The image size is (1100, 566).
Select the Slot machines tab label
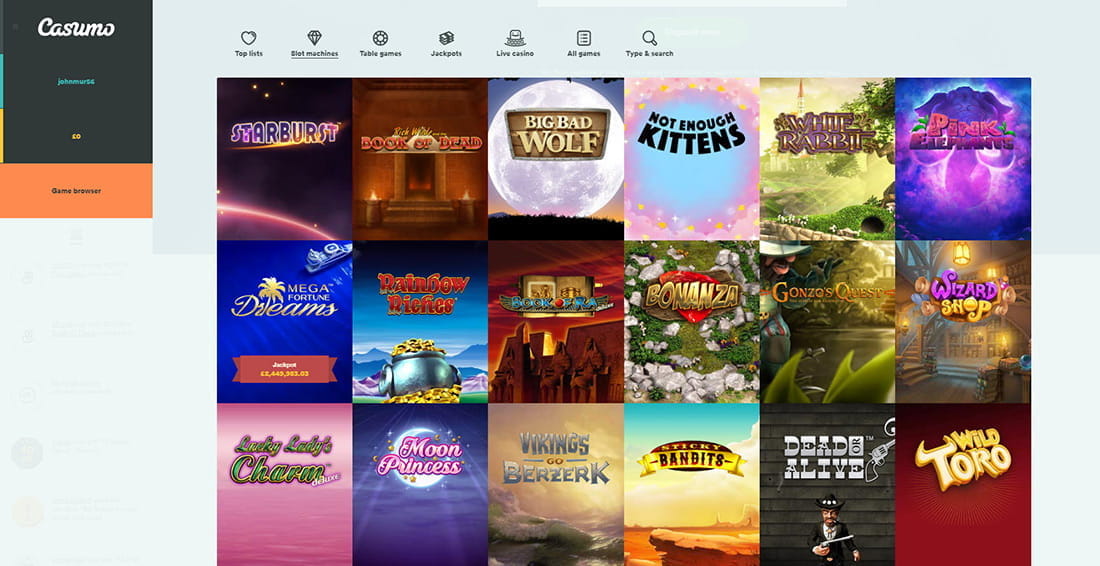[314, 53]
